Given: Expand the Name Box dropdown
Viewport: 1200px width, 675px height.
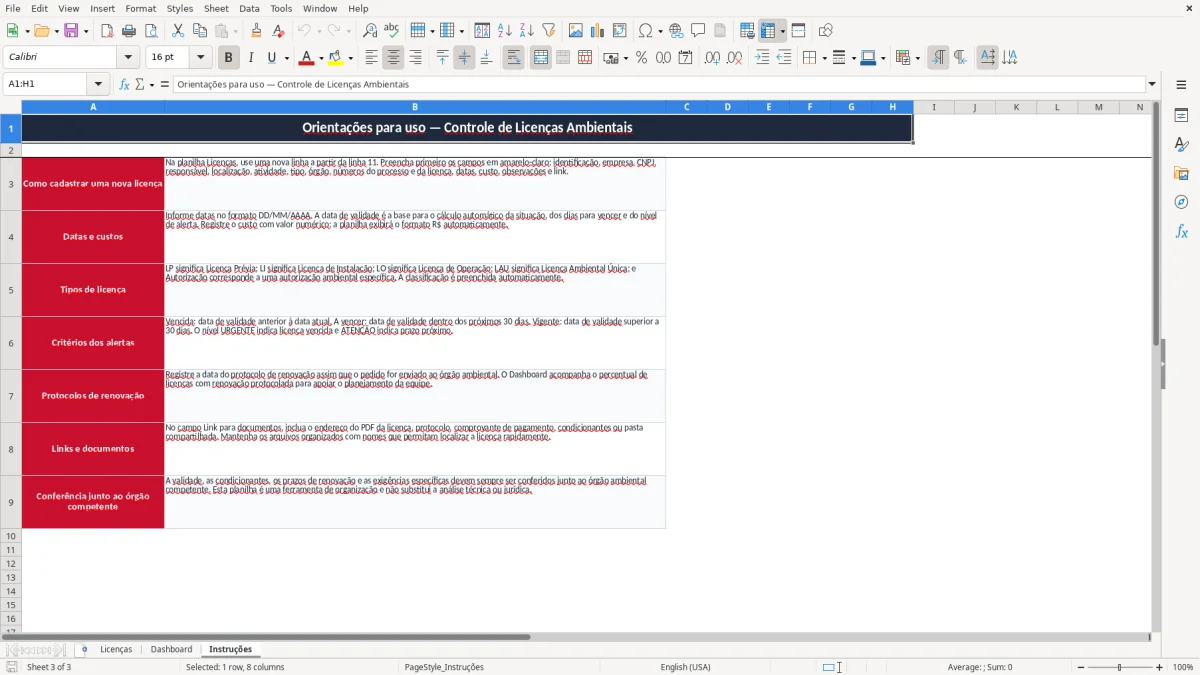Looking at the screenshot, I should click(98, 85).
